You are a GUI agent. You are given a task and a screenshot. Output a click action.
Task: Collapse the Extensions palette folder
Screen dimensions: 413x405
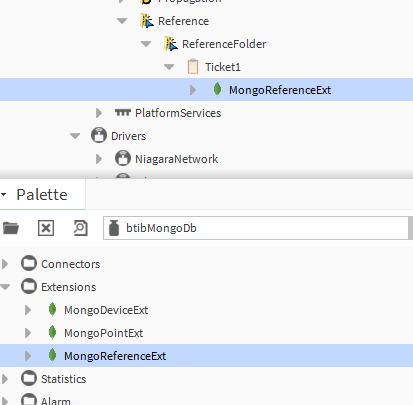pos(5,287)
